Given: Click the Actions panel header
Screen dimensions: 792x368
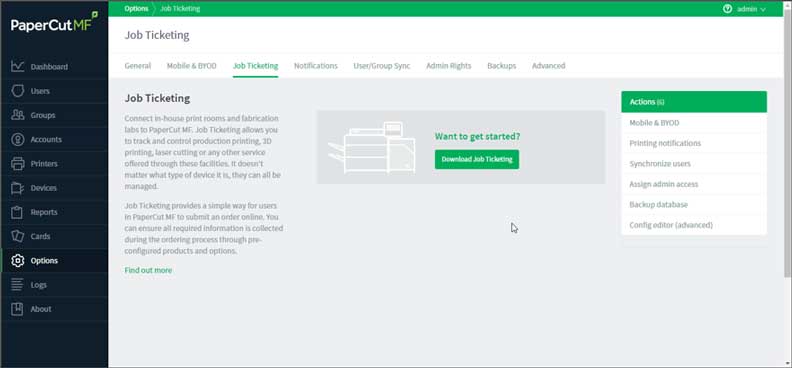Looking at the screenshot, I should [x=694, y=101].
